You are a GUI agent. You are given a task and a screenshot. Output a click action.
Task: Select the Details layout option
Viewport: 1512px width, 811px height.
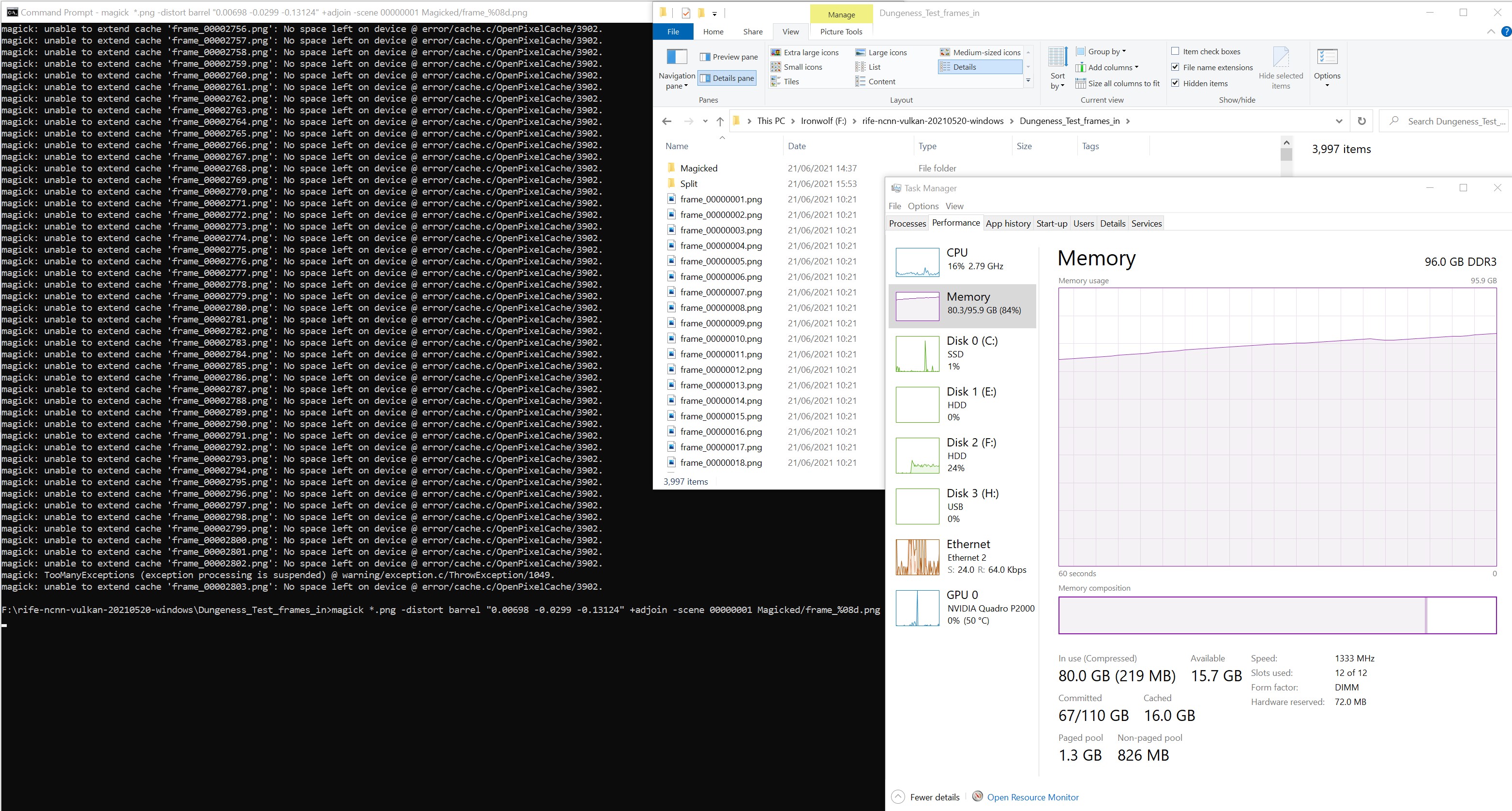coord(980,67)
